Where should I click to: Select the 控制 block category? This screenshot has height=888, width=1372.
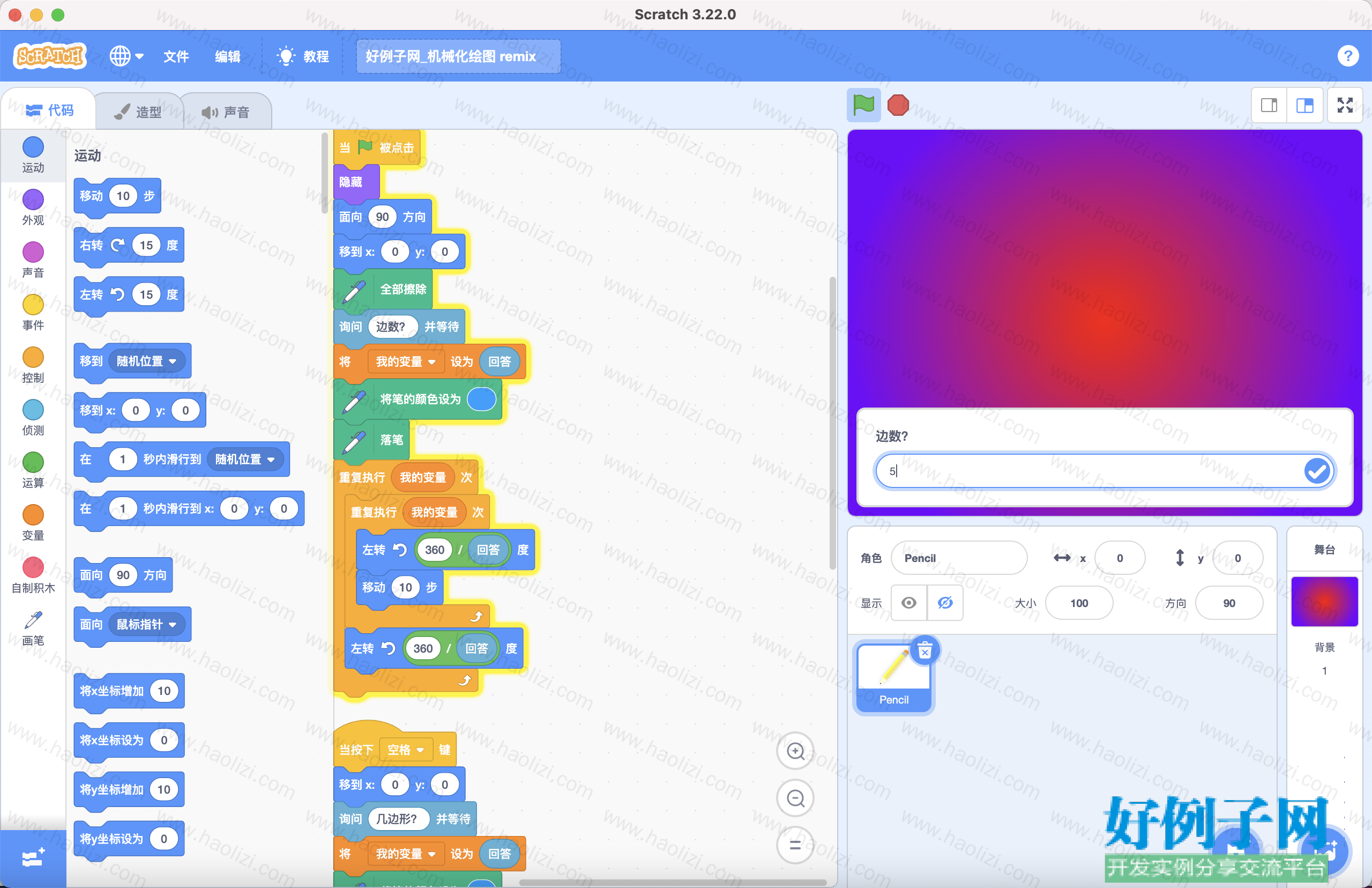pos(33,365)
